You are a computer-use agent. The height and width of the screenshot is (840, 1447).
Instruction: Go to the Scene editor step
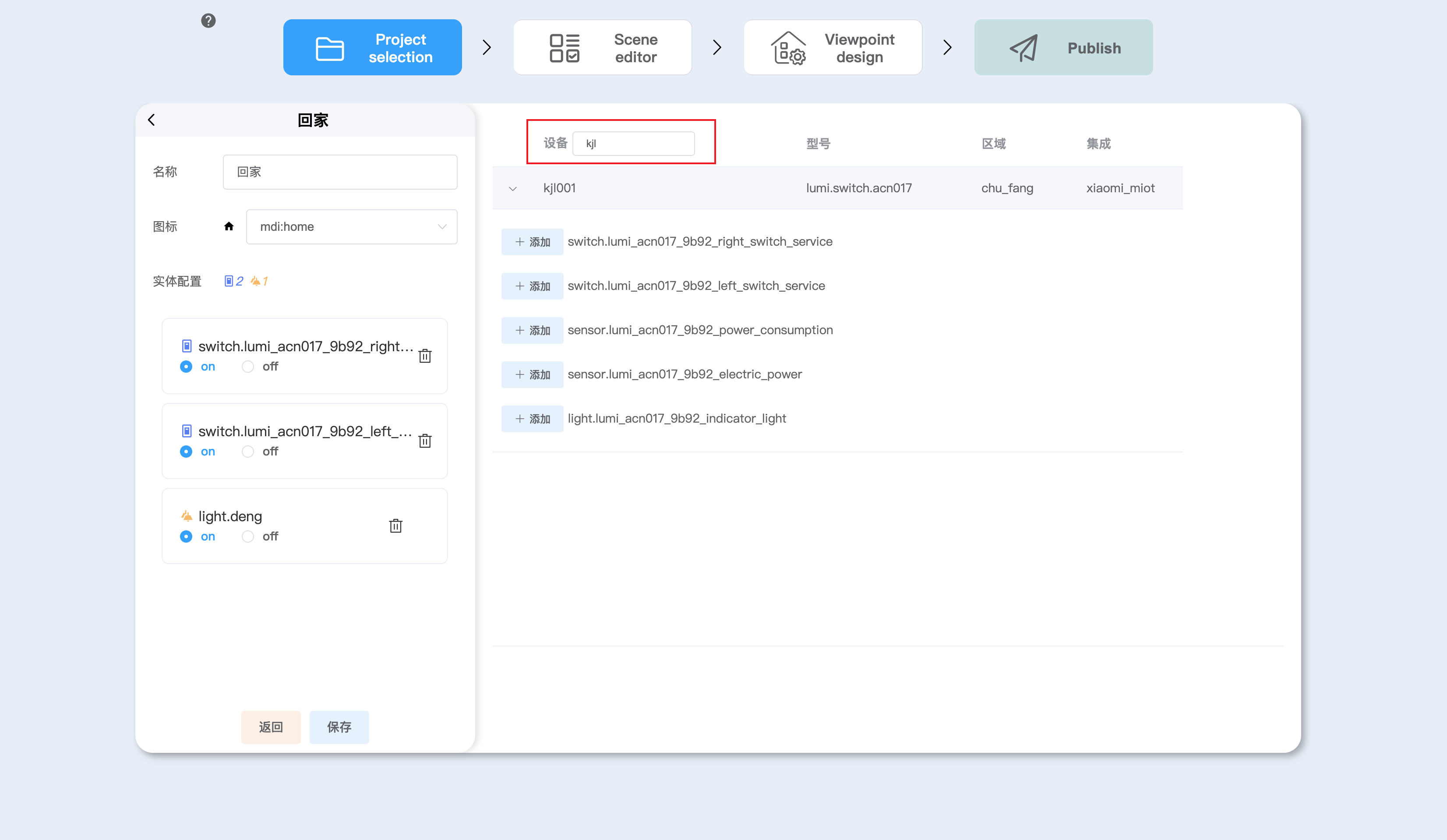602,48
